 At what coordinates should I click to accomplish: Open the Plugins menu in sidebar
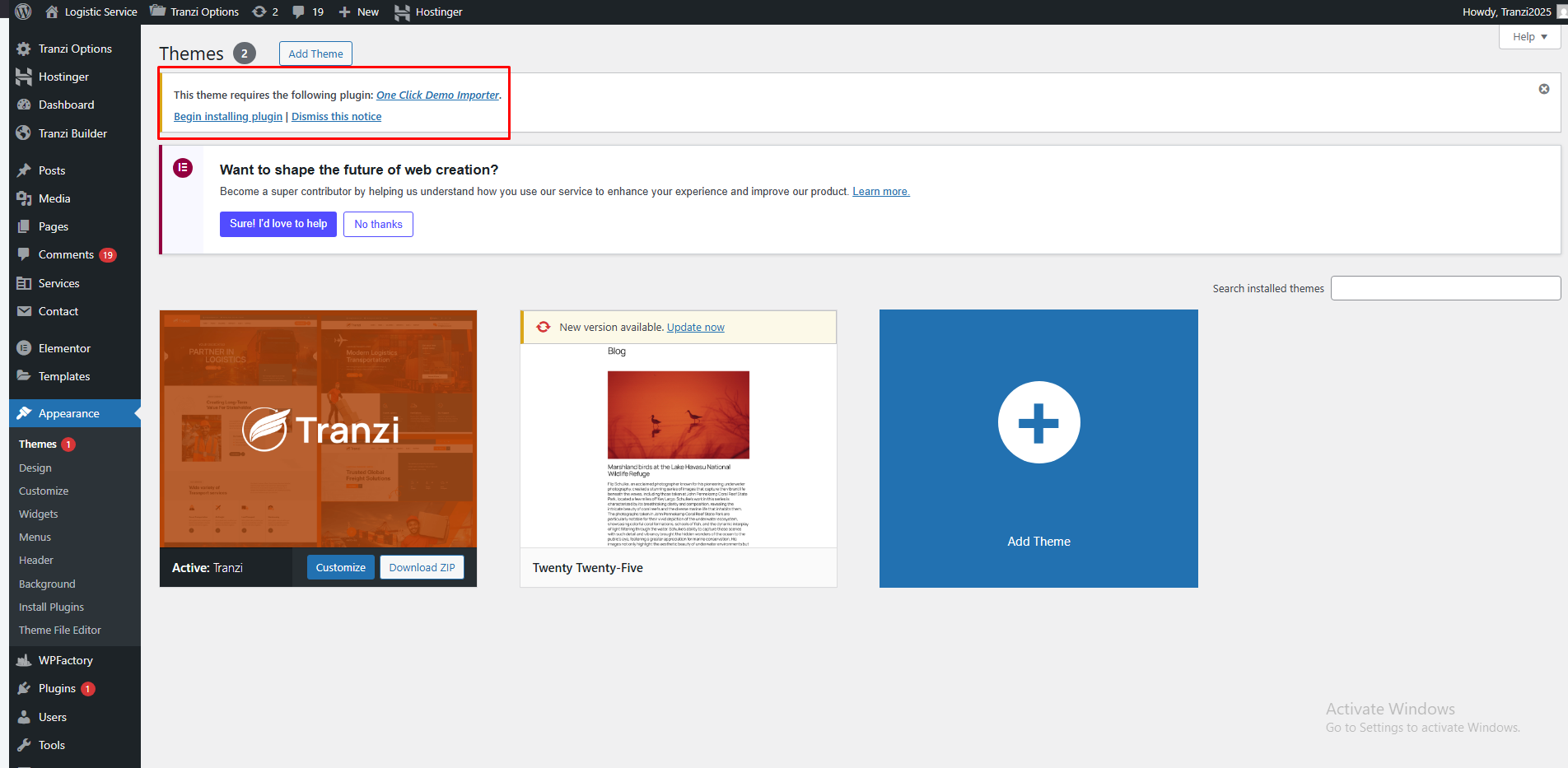(57, 688)
